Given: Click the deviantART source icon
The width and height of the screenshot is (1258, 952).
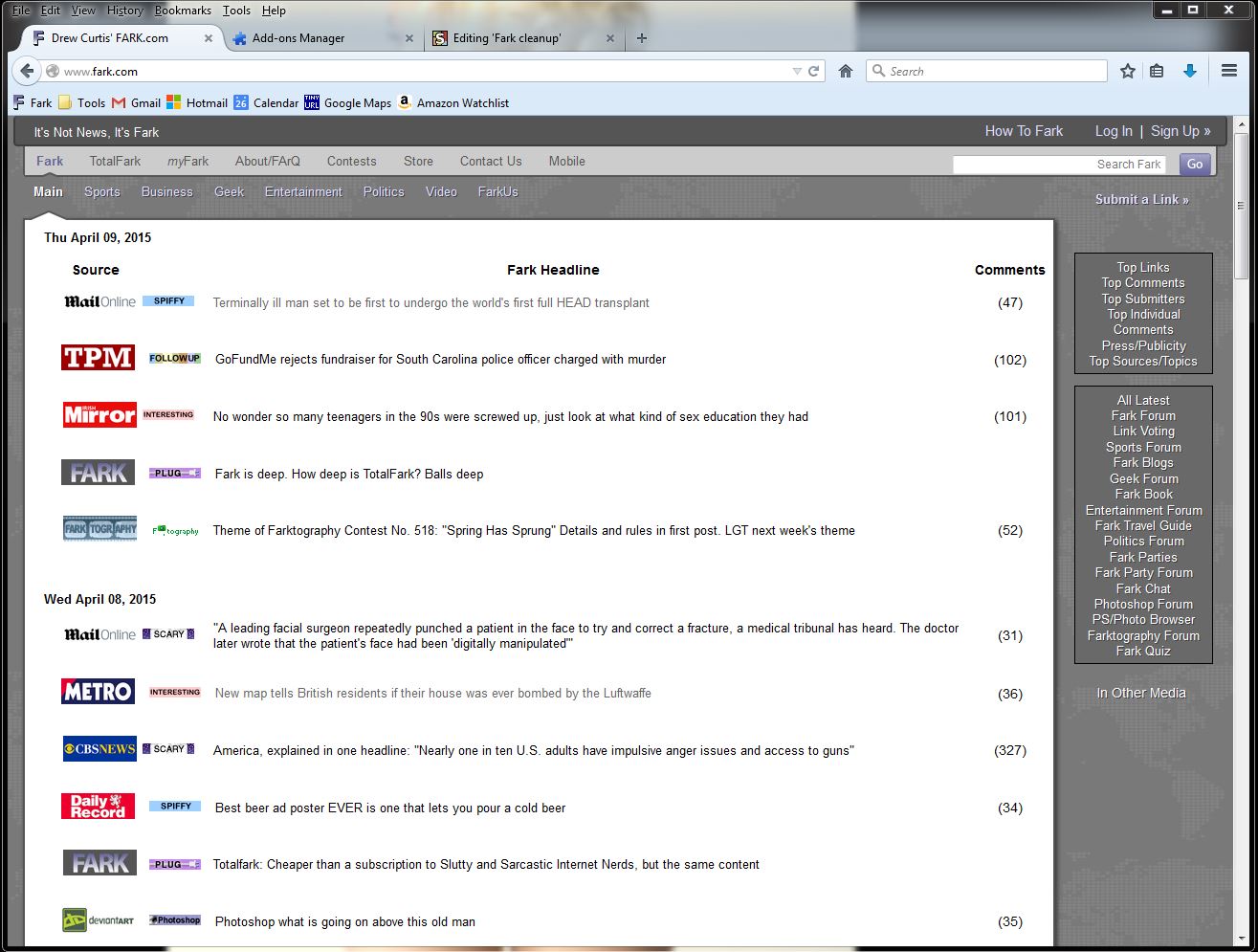Looking at the screenshot, I should (x=99, y=919).
